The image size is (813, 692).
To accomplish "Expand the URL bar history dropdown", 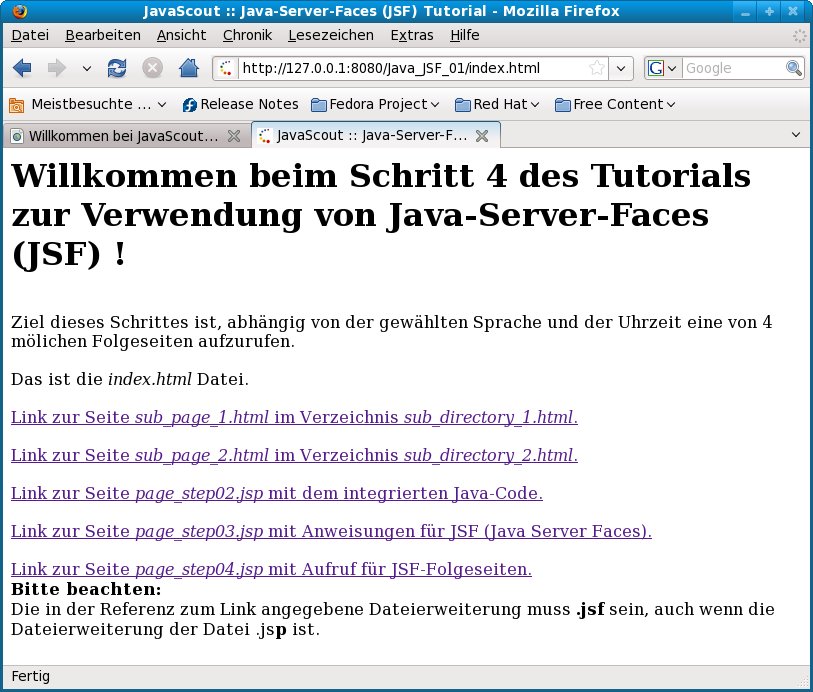I will point(622,68).
